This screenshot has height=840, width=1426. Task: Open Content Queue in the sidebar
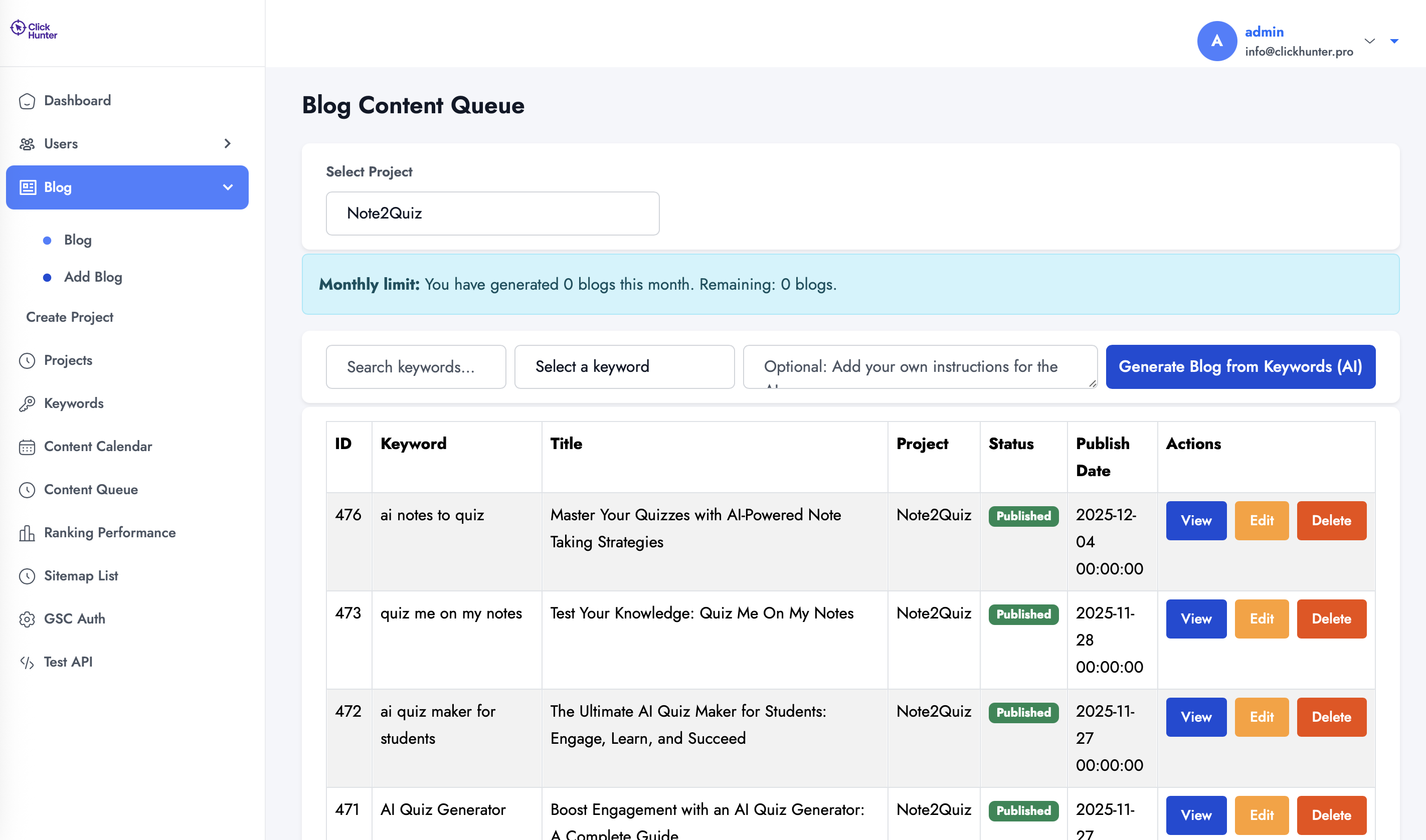tap(91, 490)
